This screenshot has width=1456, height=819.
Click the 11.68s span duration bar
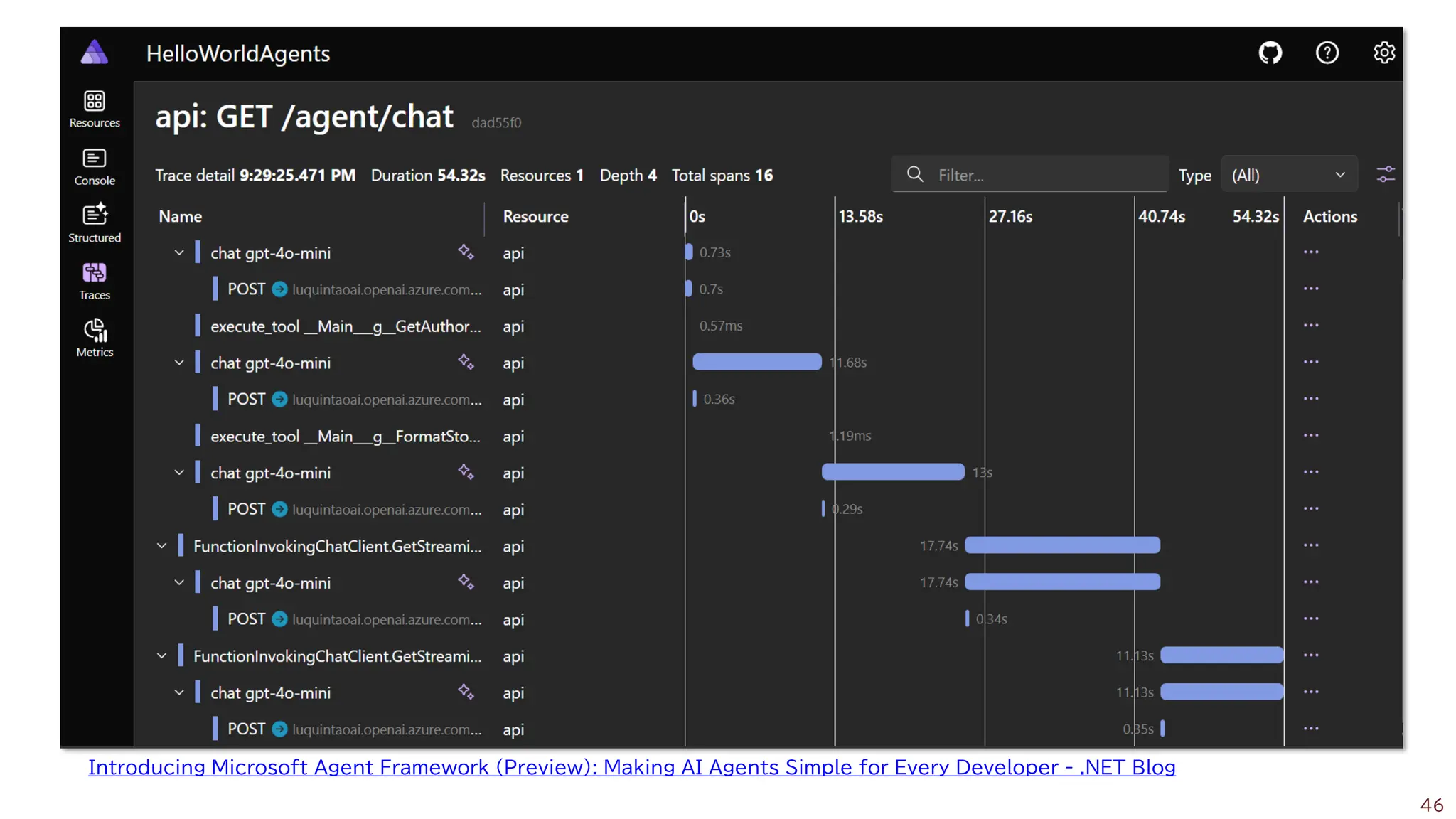(757, 362)
